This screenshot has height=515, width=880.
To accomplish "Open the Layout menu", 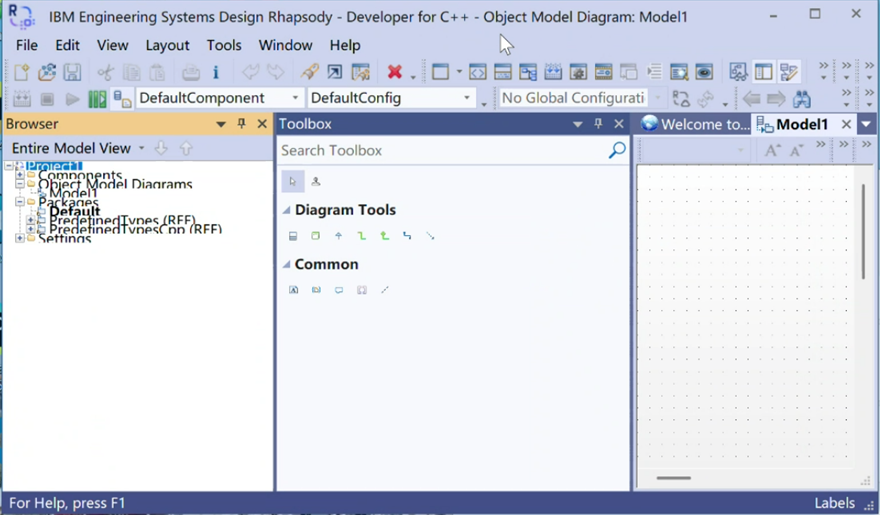I will click(x=167, y=45).
